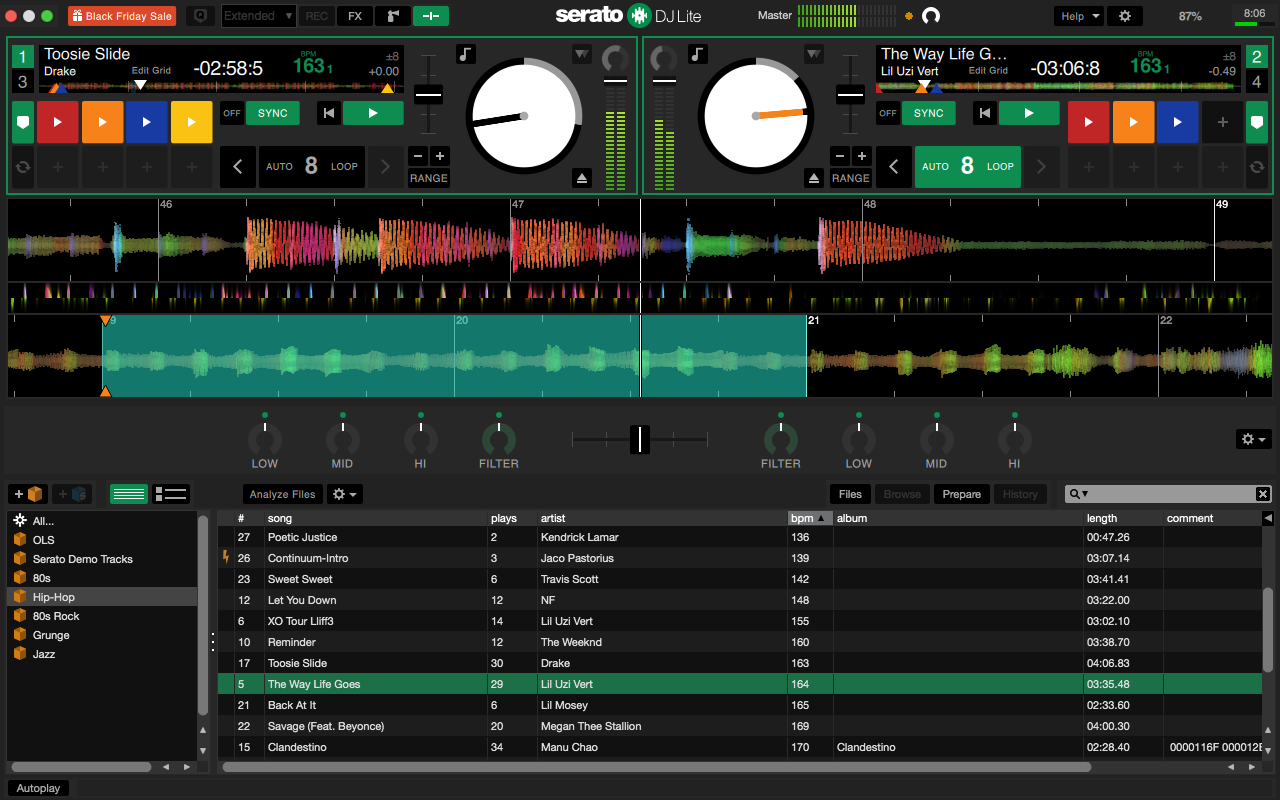Trigger deck 1 red cue point
Viewport: 1280px width, 800px height.
(58, 122)
